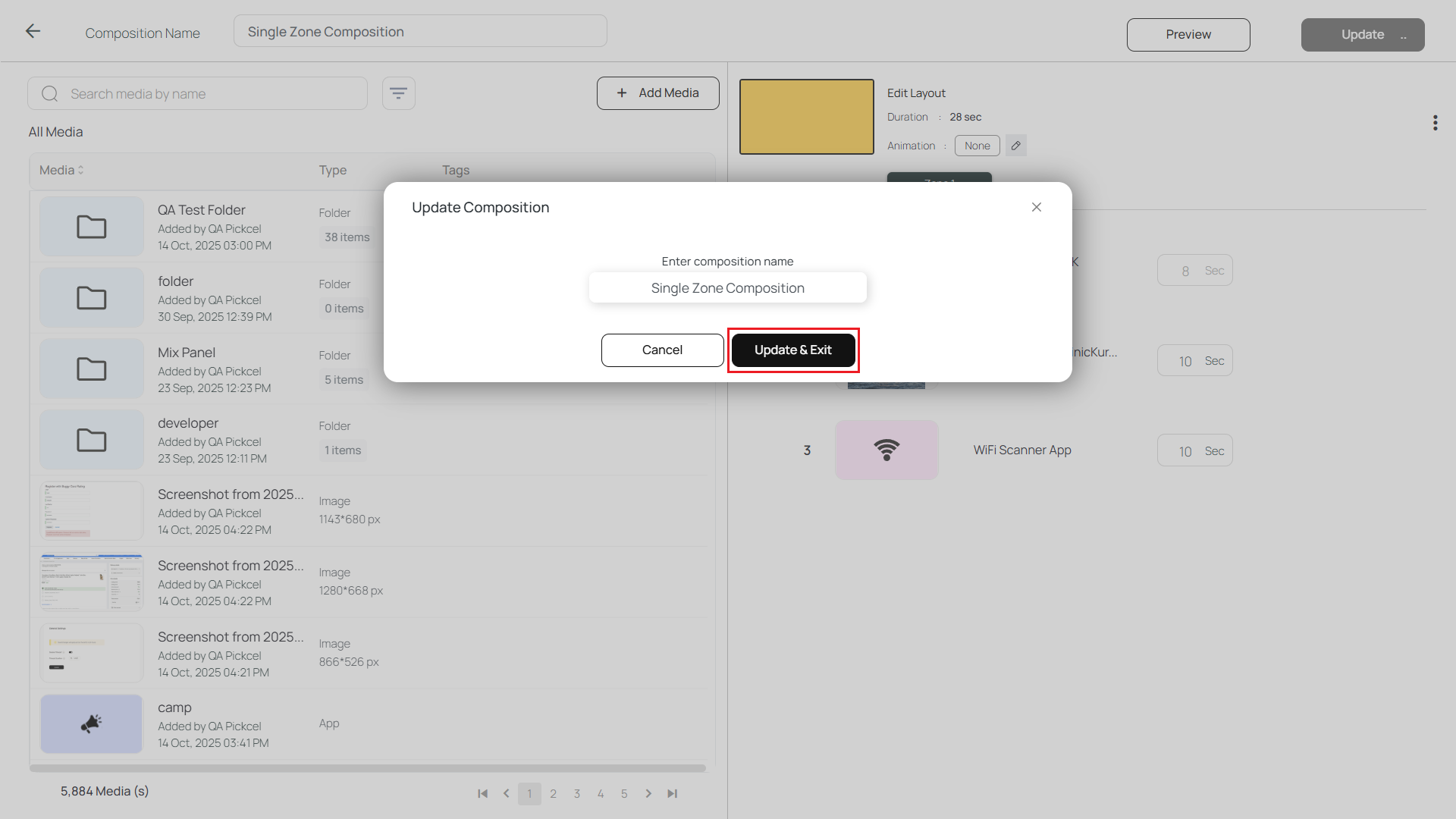Go to next media page
This screenshot has height=819, width=1456.
[648, 793]
